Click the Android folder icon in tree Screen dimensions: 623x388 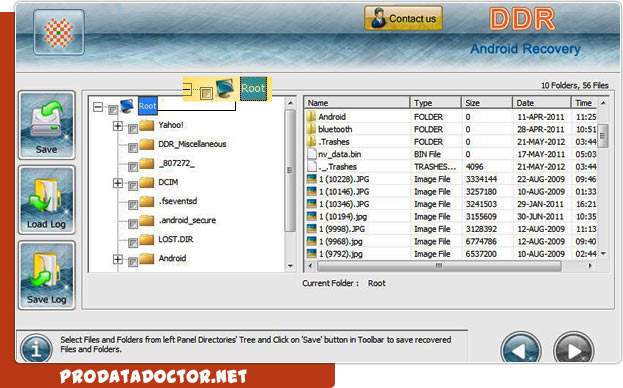click(x=147, y=259)
